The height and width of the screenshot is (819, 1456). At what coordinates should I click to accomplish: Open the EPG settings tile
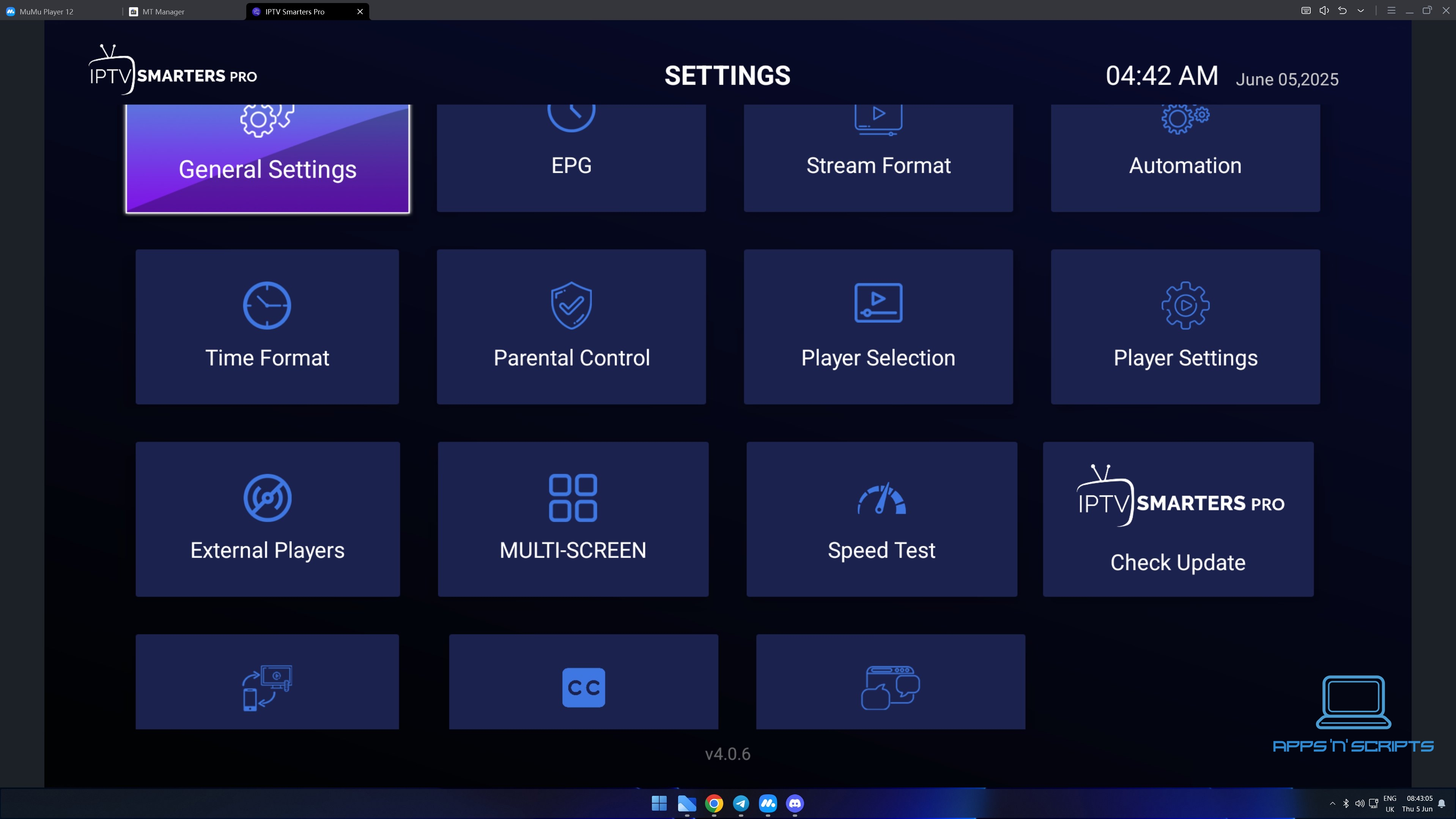click(x=571, y=158)
